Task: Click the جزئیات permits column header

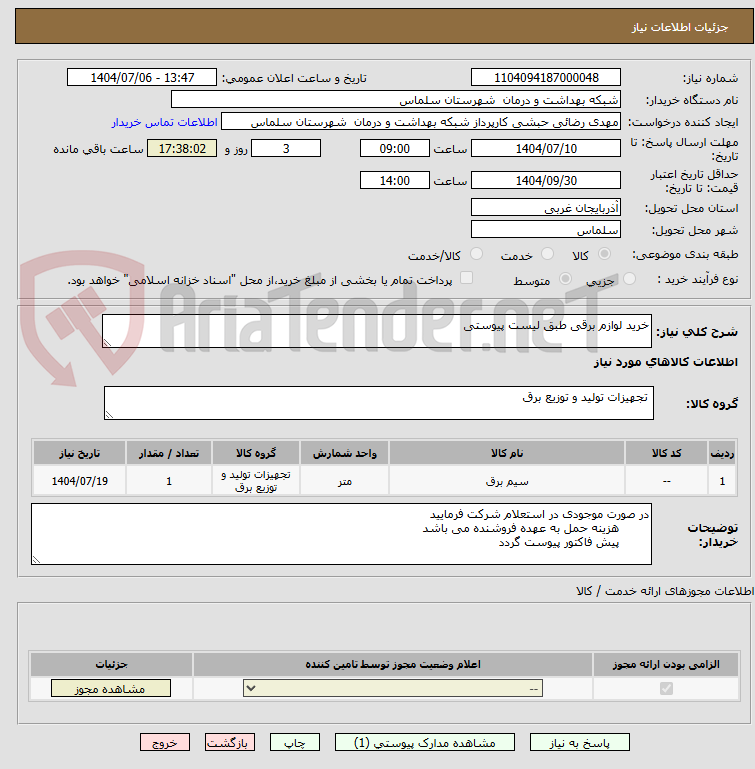Action: tap(111, 665)
